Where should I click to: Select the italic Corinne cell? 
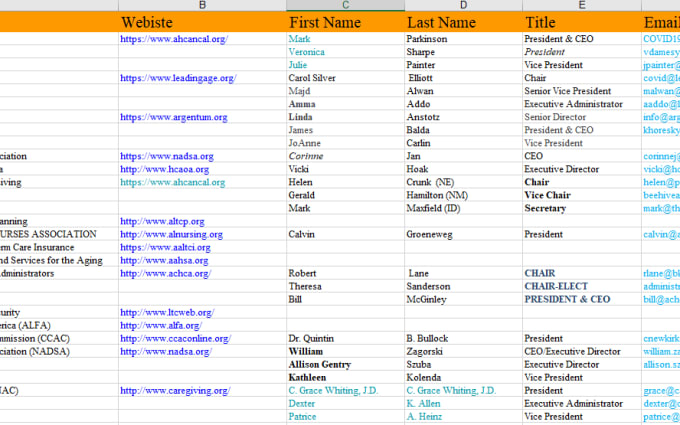tap(345, 156)
